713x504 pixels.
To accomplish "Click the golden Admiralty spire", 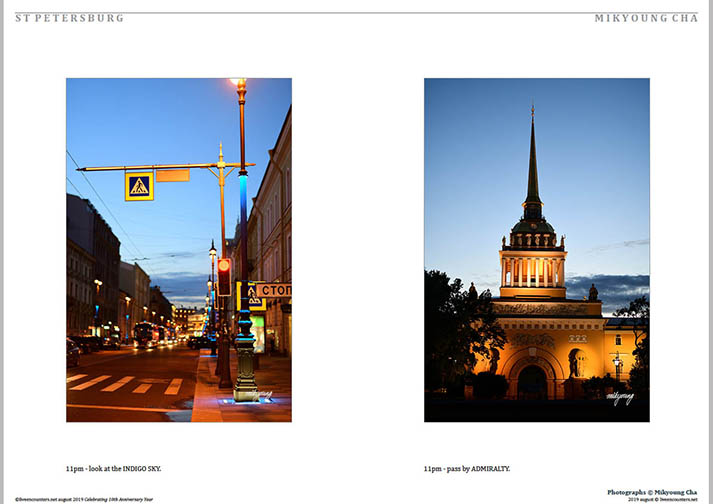I will (533, 160).
